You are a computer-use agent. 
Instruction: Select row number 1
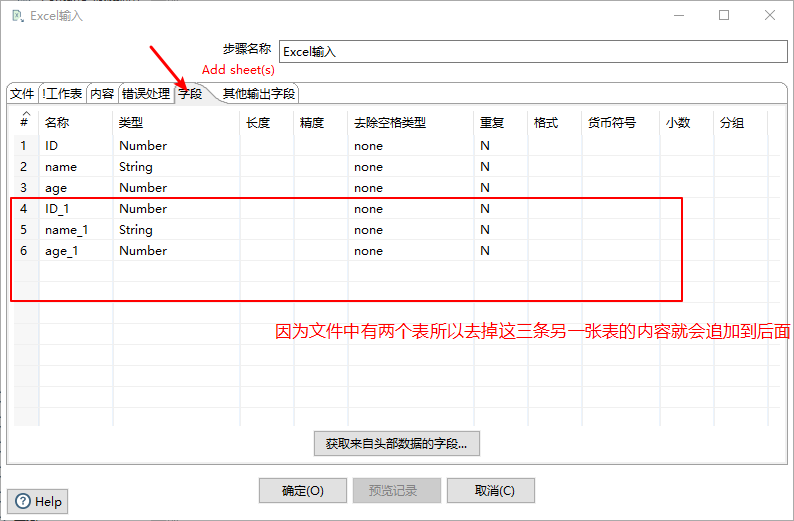(x=24, y=146)
